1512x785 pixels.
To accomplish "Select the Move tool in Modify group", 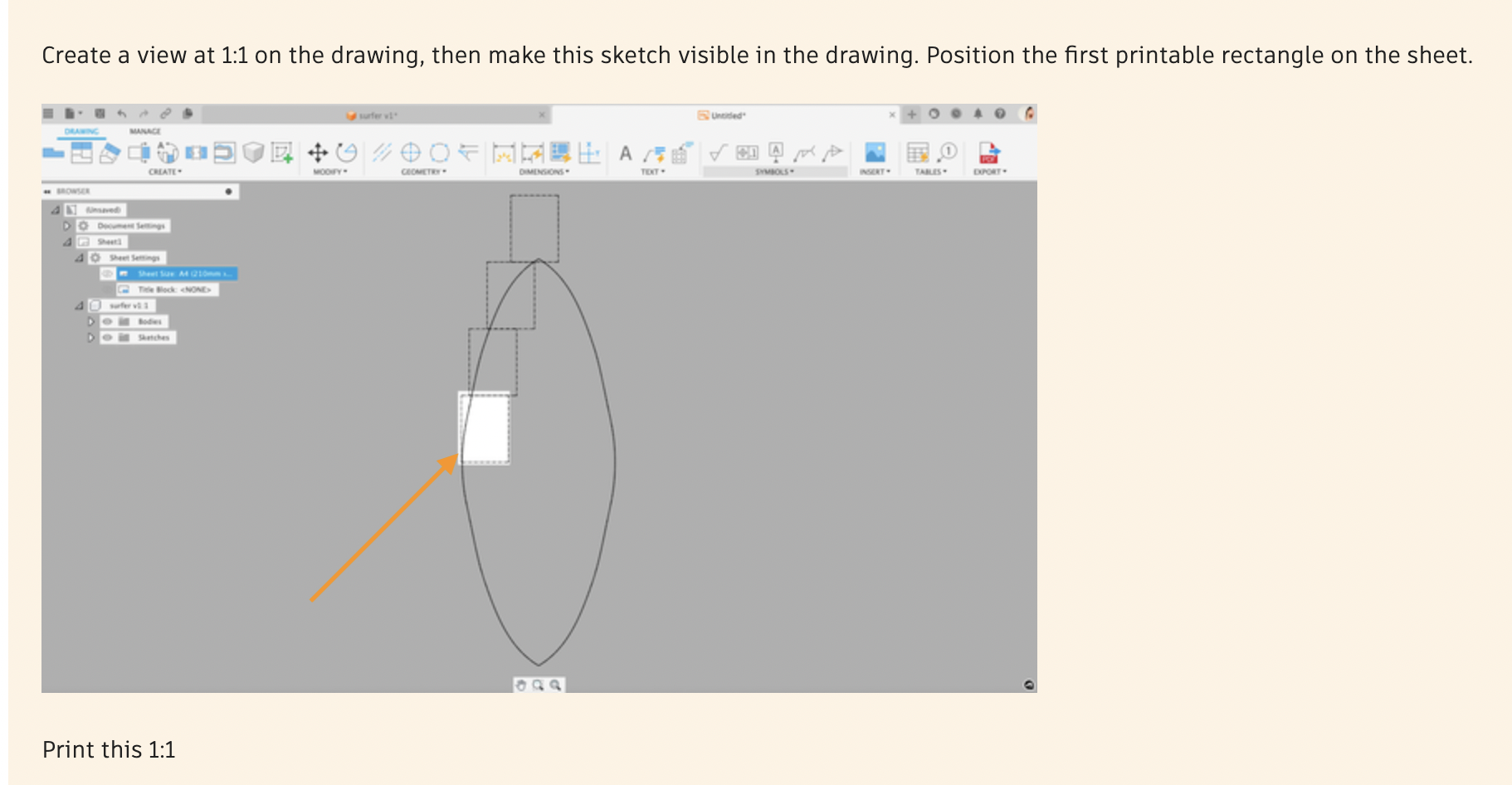I will [x=318, y=153].
